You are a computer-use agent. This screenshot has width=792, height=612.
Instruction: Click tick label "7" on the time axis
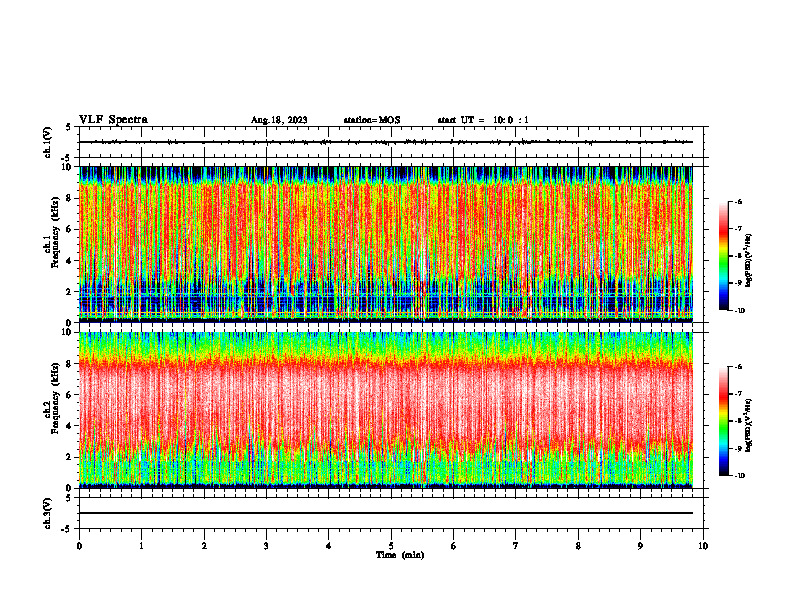[516, 546]
